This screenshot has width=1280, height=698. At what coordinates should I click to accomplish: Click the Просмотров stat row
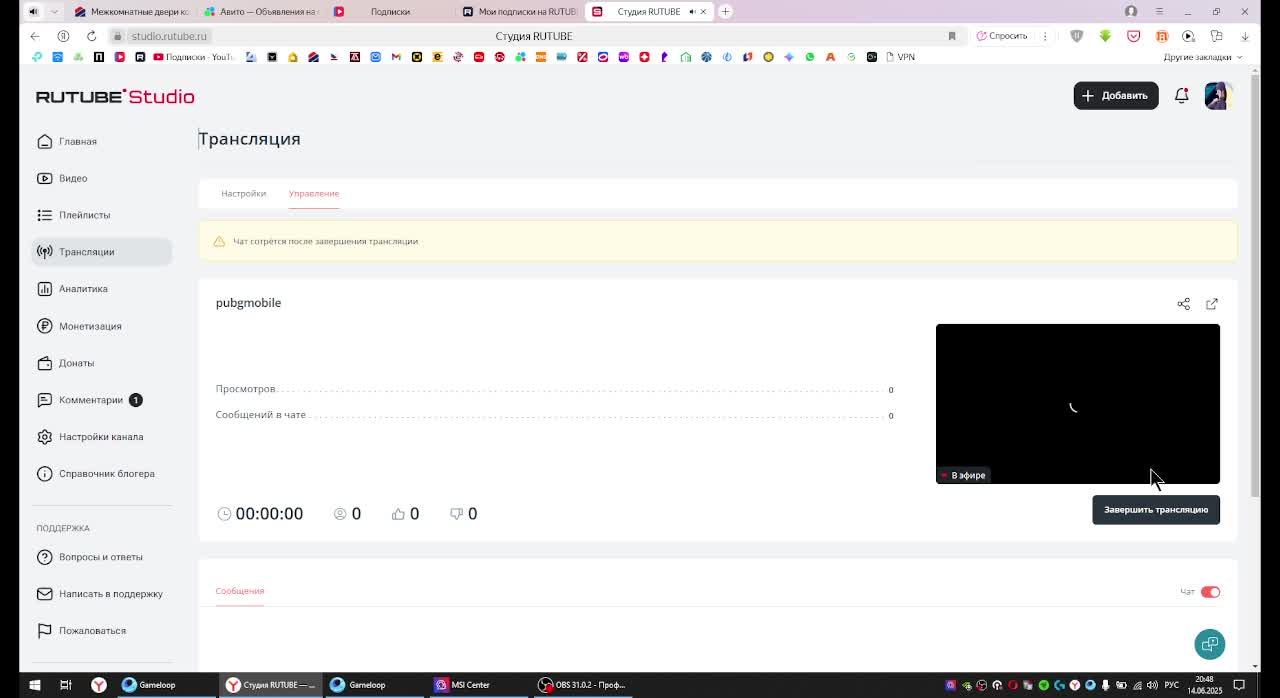pos(555,389)
